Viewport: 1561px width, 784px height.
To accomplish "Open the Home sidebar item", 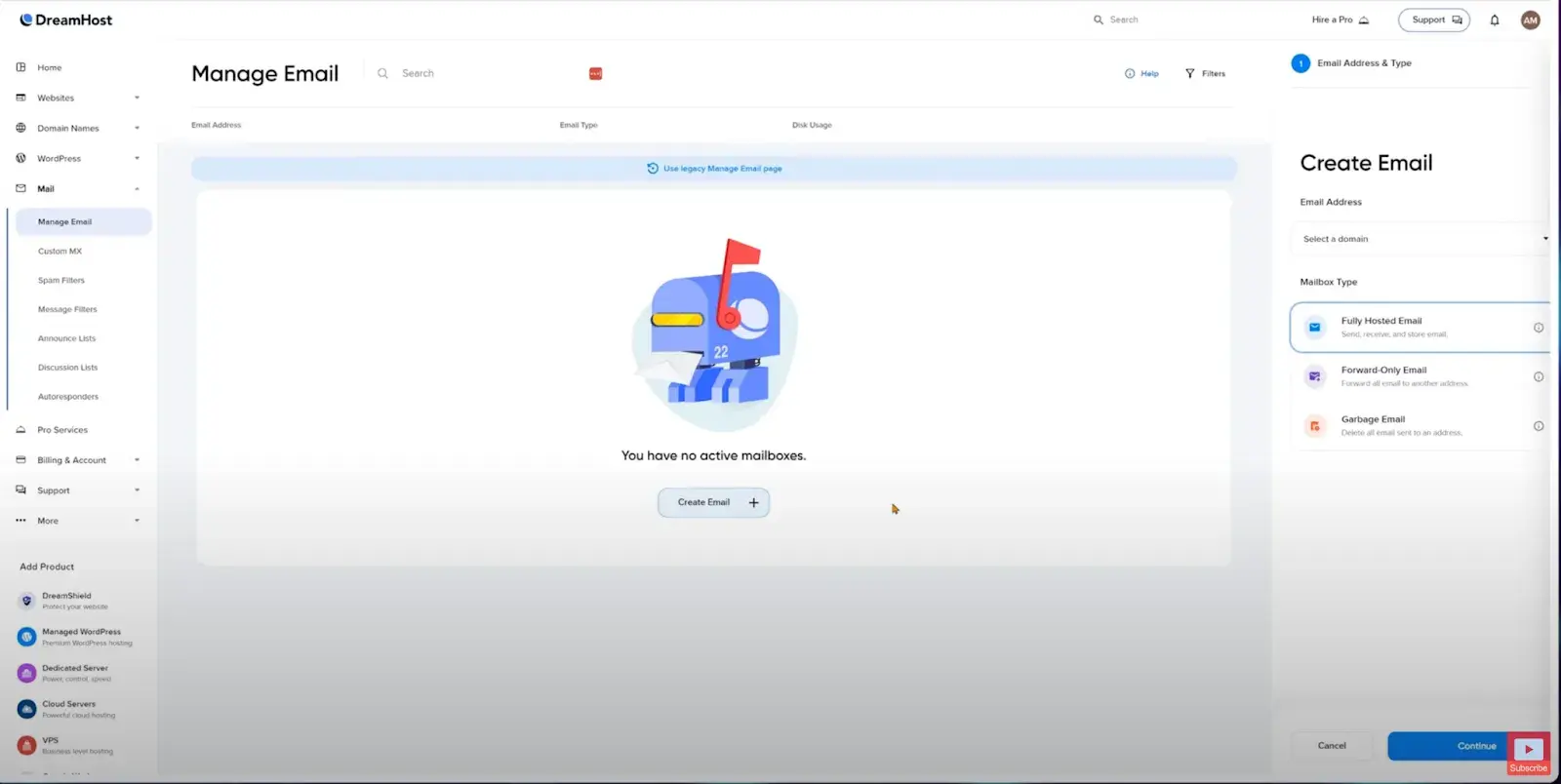I will click(49, 67).
